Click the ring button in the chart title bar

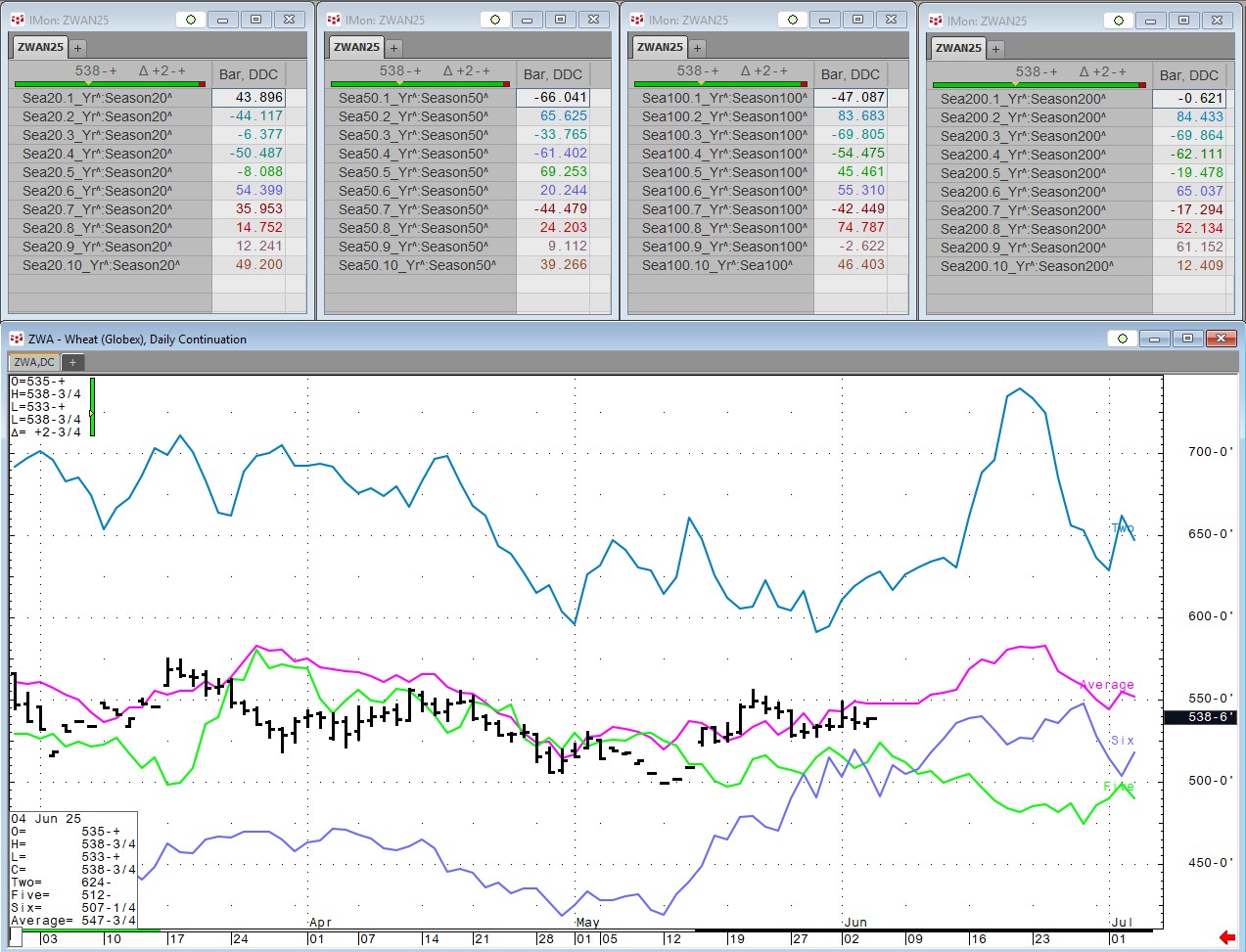1123,339
